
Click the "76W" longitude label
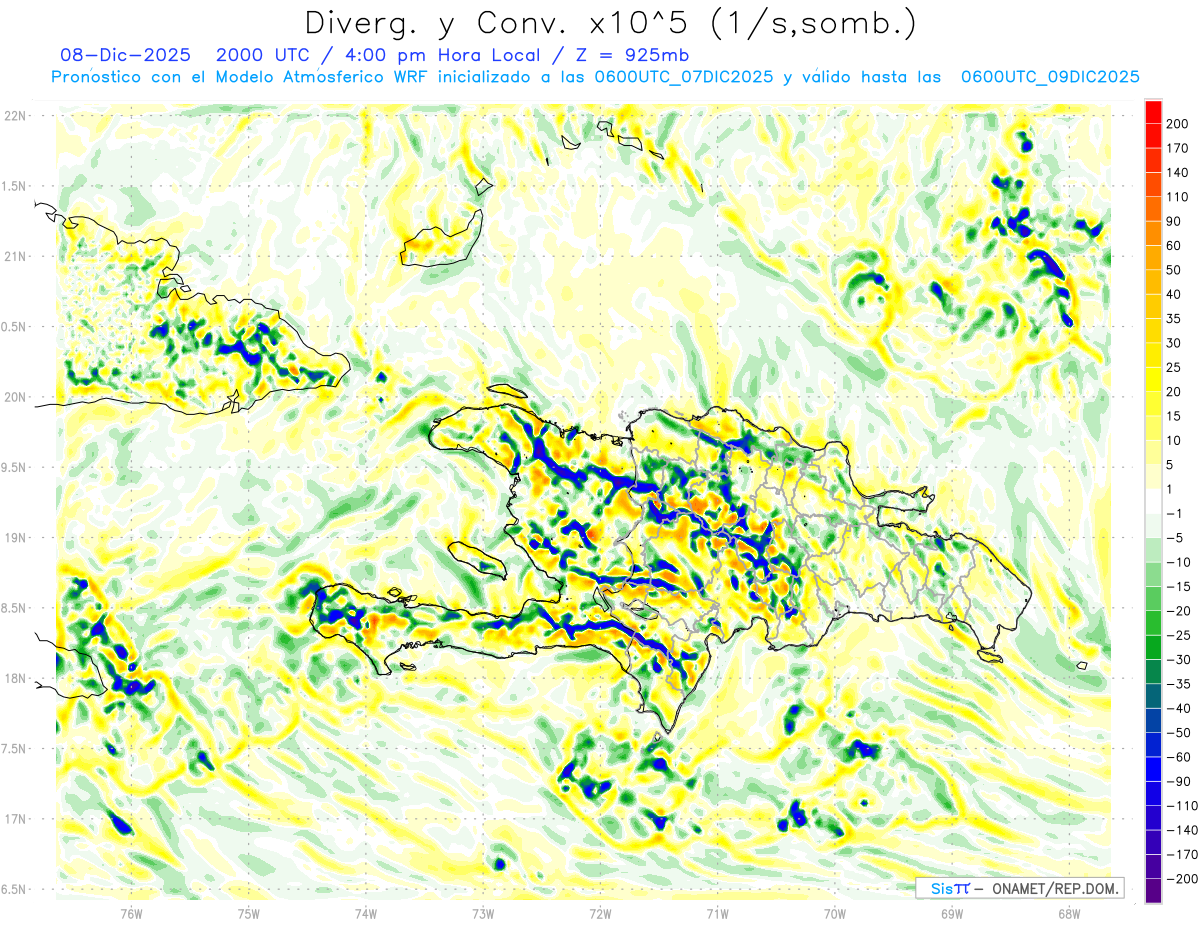pyautogui.click(x=132, y=913)
